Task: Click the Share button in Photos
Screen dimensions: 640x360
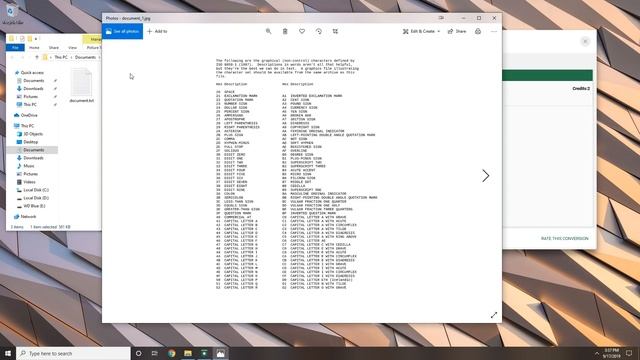Action: pos(457,31)
